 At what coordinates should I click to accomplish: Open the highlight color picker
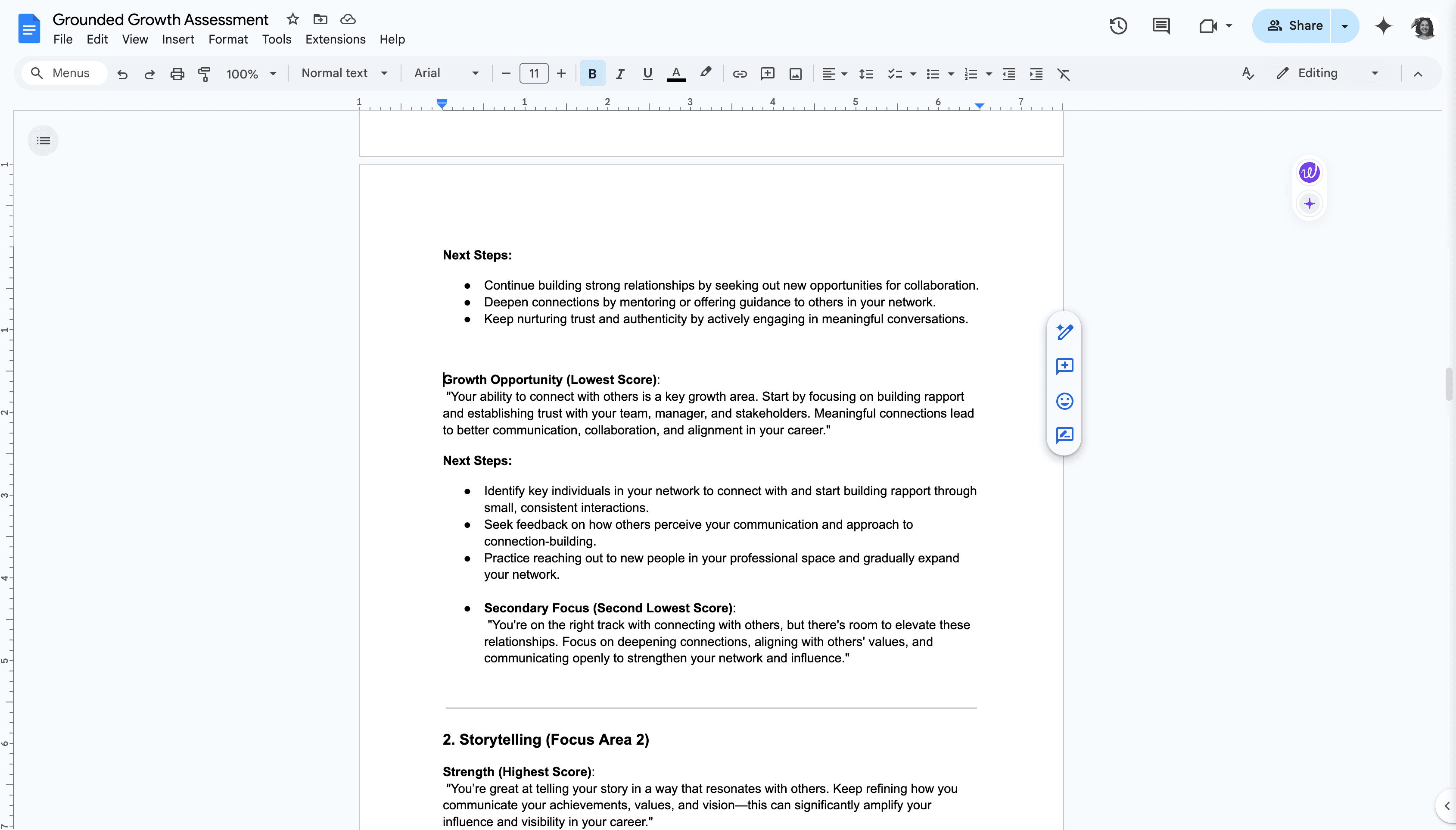(x=705, y=73)
